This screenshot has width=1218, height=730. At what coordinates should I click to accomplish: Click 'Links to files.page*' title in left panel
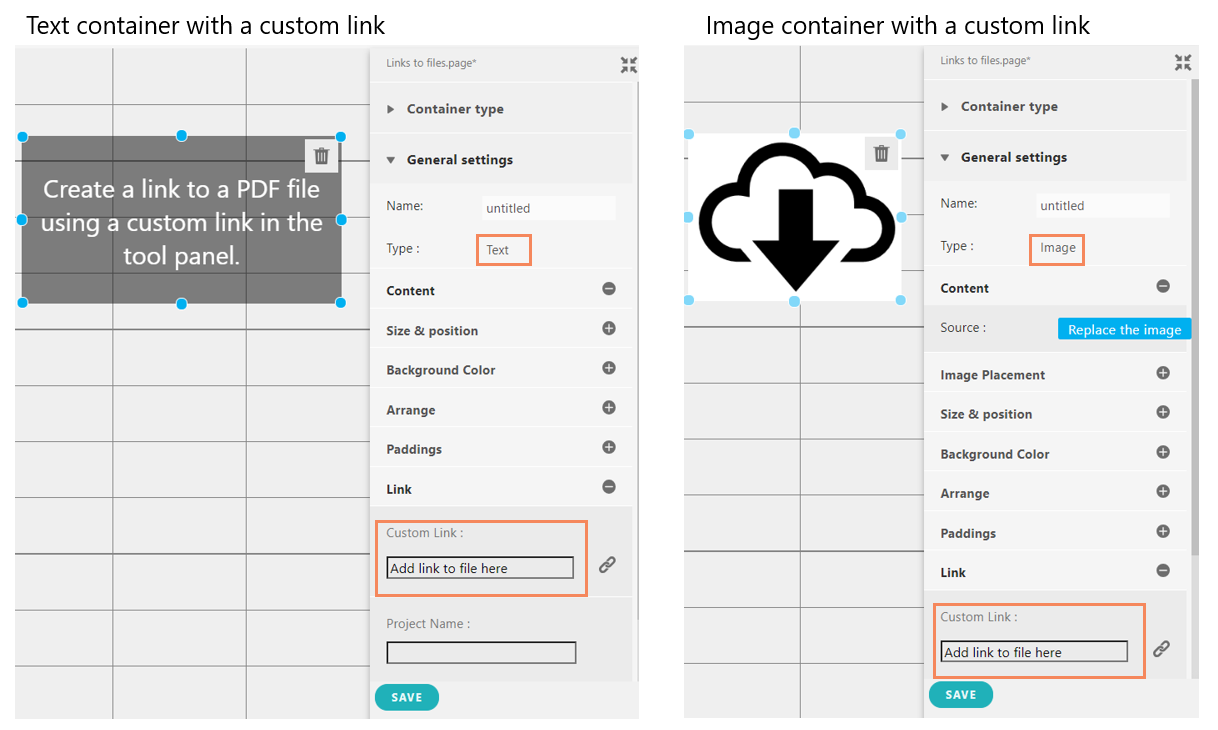(431, 63)
